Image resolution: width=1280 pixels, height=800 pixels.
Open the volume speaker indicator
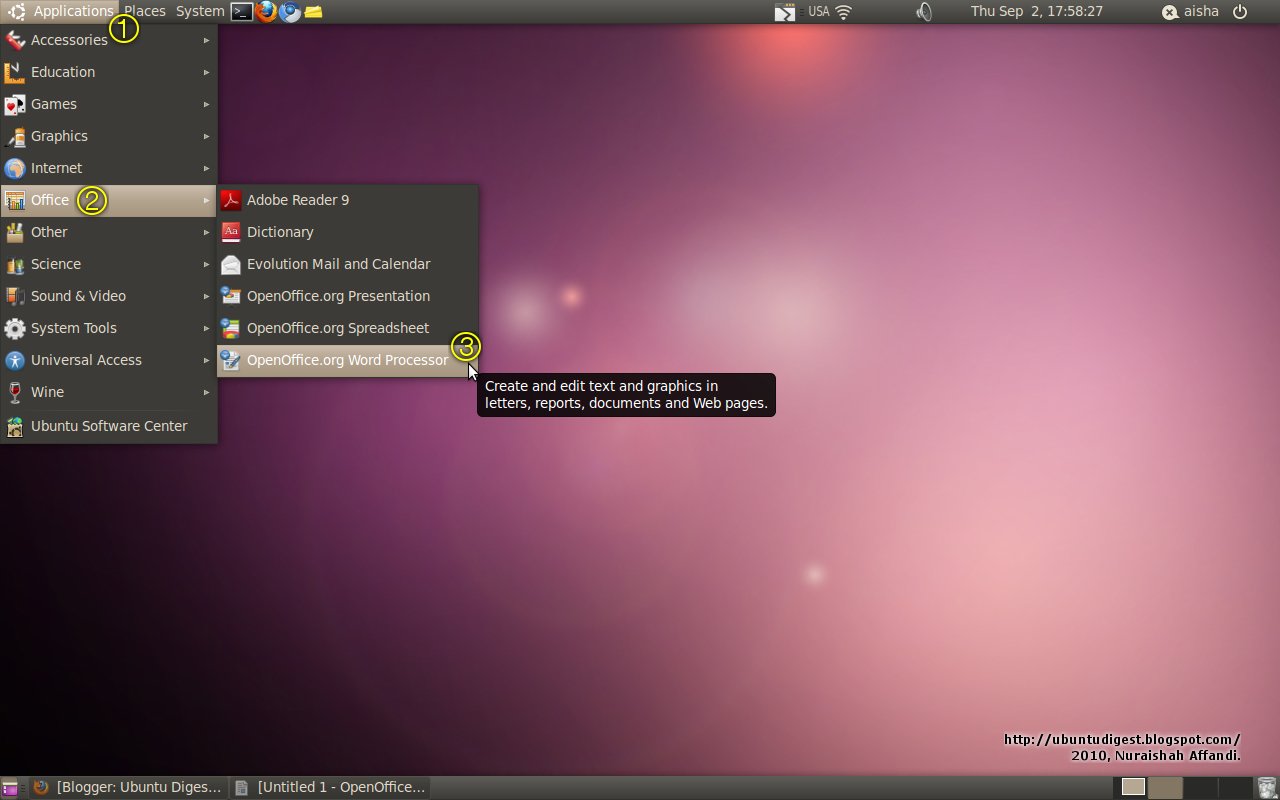coord(924,12)
